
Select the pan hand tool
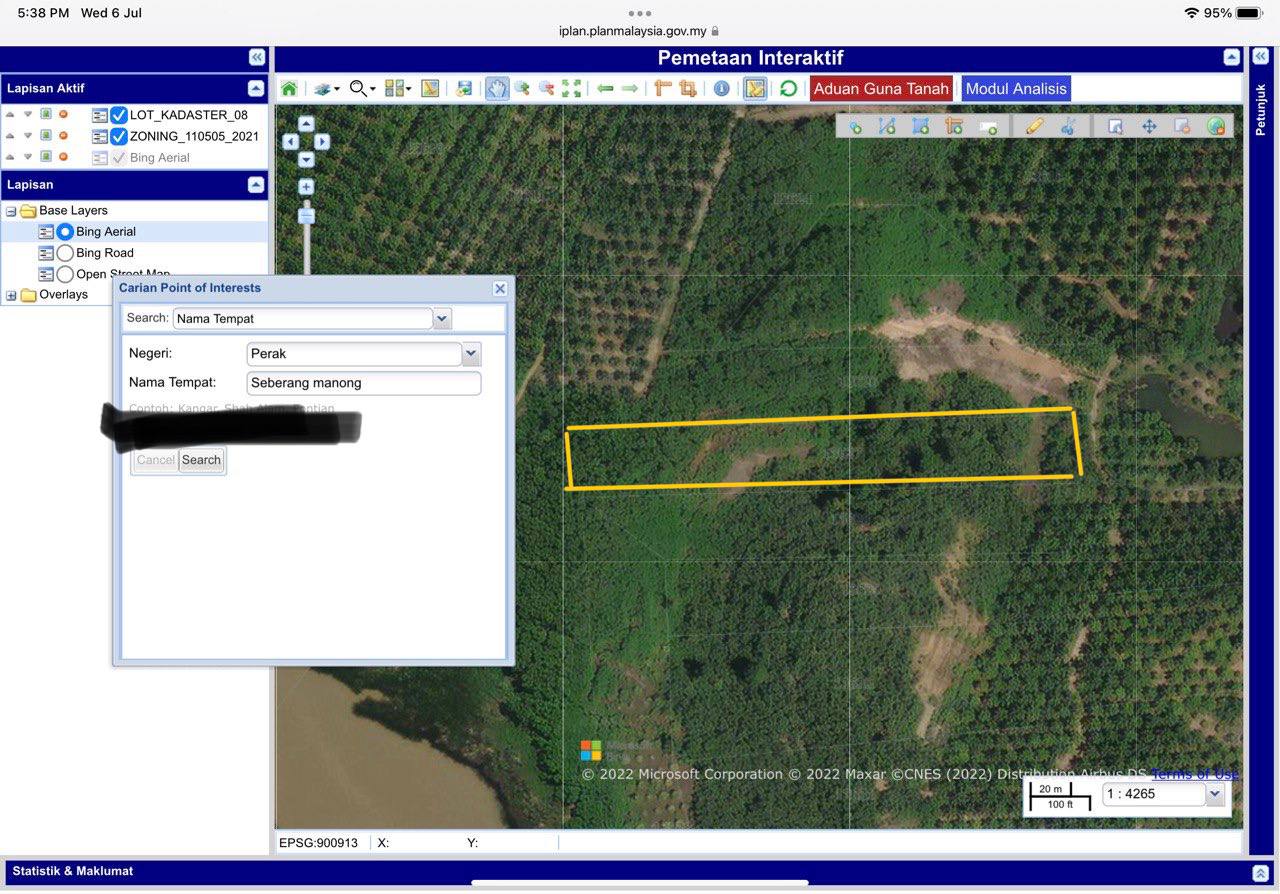tap(496, 89)
